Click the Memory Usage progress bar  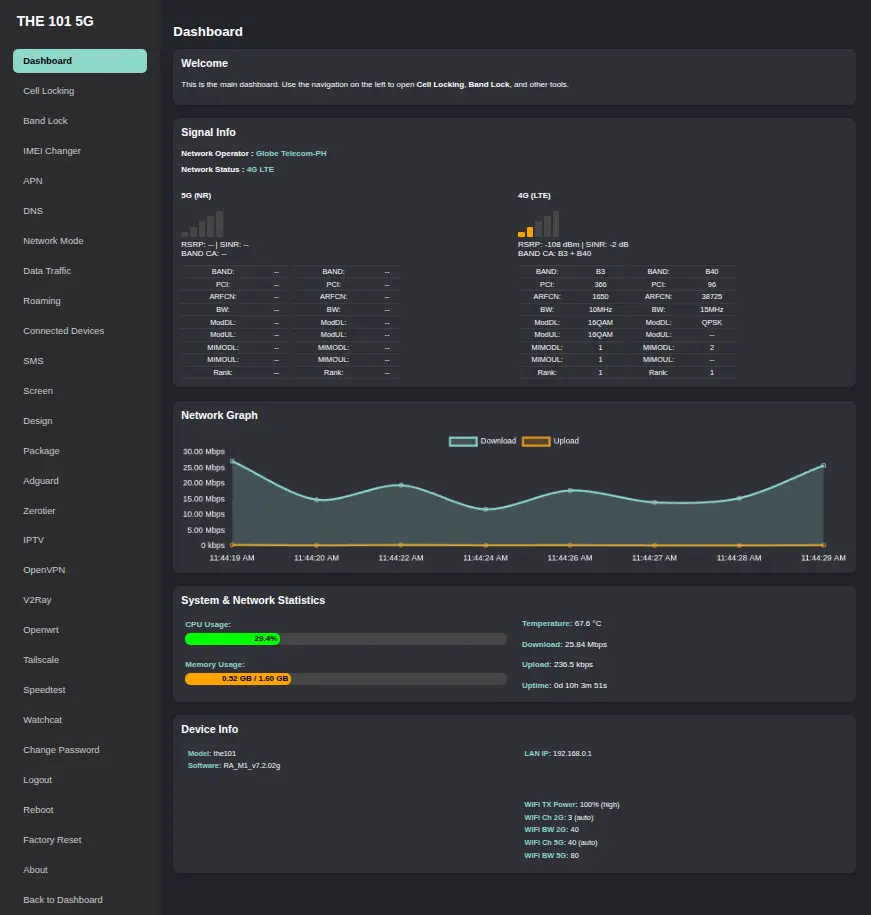[345, 679]
